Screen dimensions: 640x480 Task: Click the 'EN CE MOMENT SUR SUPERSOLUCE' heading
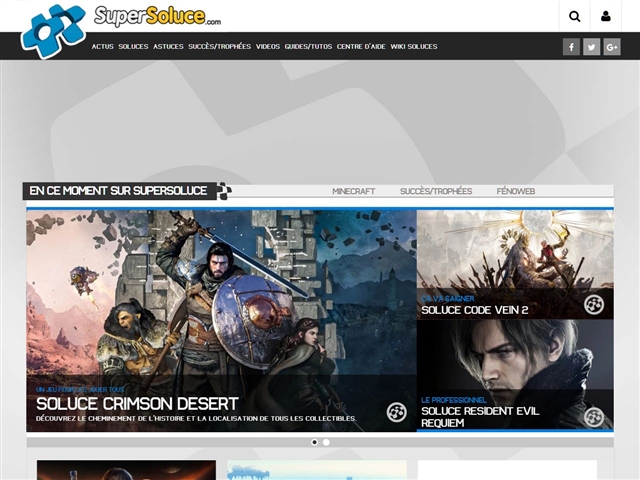tap(118, 191)
